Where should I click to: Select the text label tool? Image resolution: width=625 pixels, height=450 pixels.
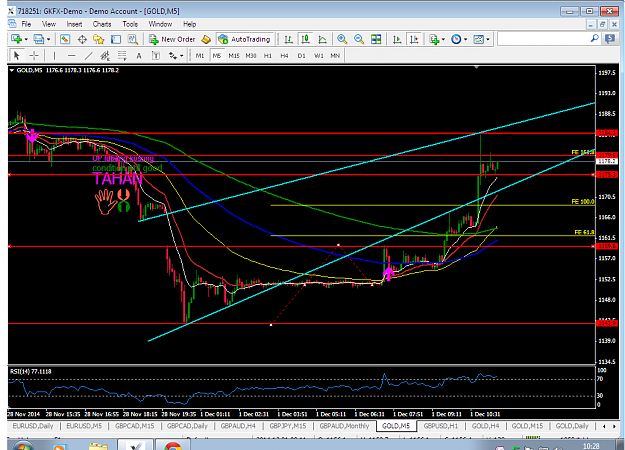[156, 56]
